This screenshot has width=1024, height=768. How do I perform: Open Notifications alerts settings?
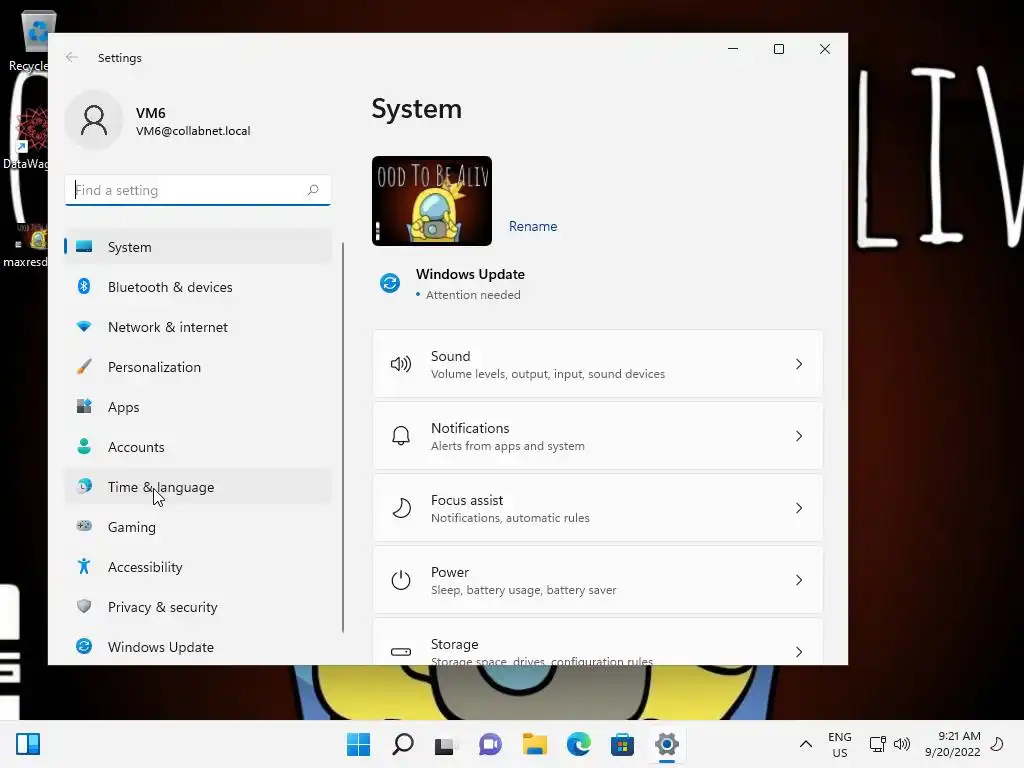[598, 436]
